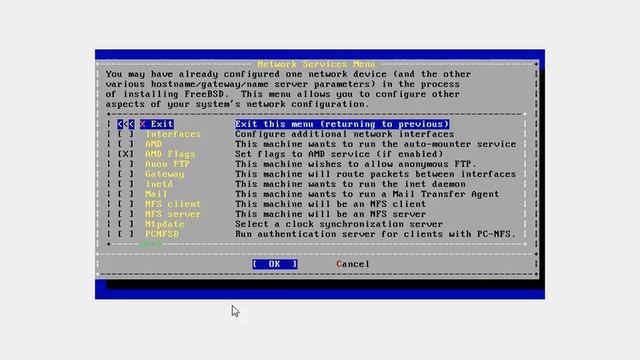Click the OK button
Screen dimensions: 640x360
275,264
